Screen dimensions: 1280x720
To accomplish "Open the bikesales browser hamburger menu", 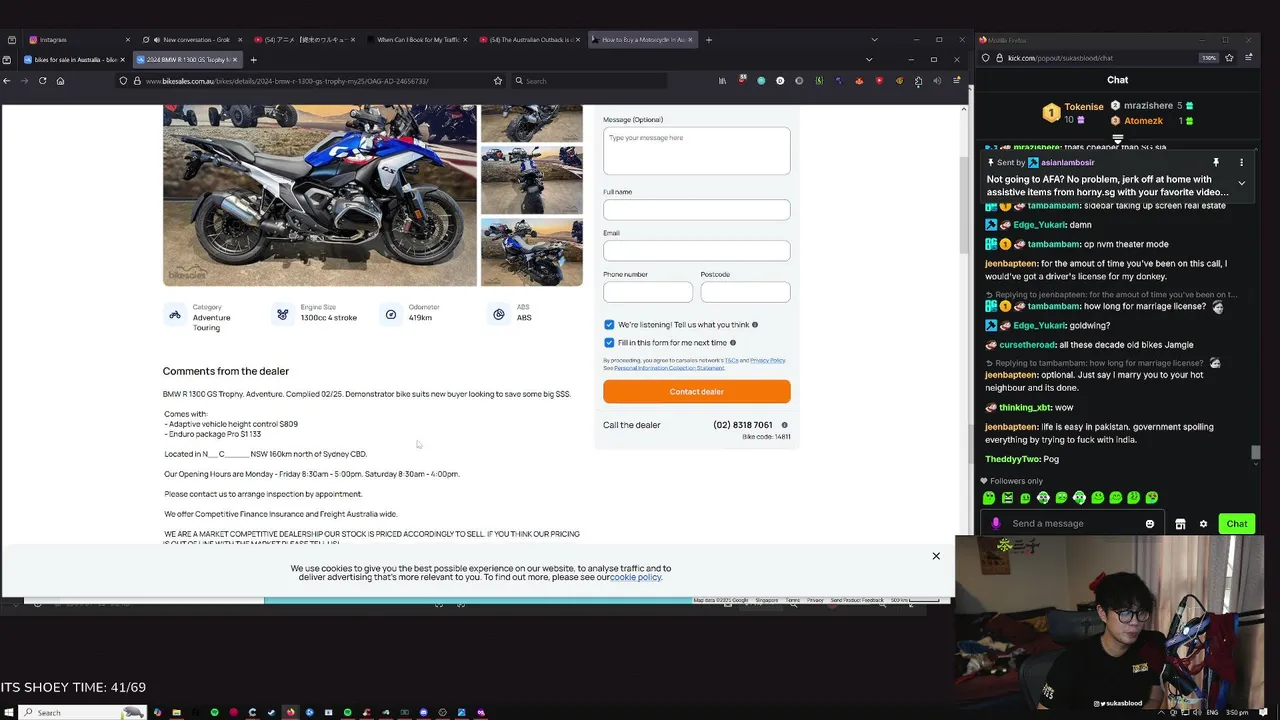I will click(x=956, y=81).
